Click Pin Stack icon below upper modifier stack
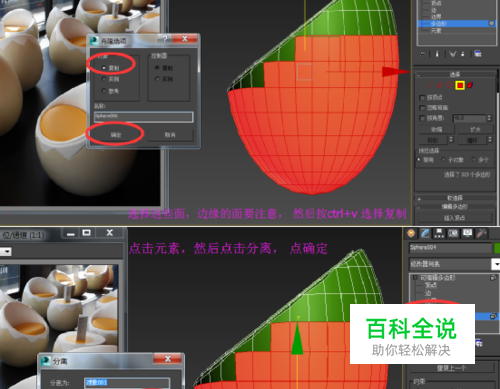This screenshot has height=389, width=500. click(x=423, y=54)
